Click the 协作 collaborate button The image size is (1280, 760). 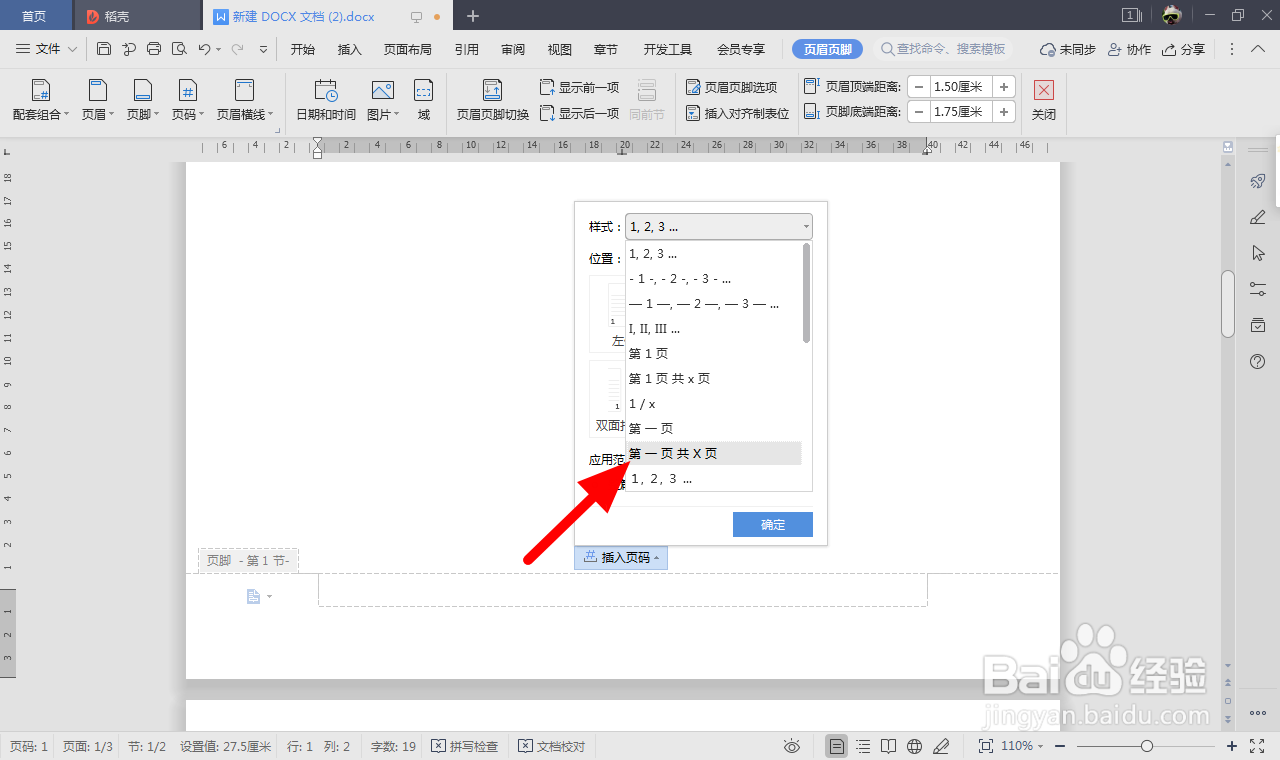(1130, 49)
